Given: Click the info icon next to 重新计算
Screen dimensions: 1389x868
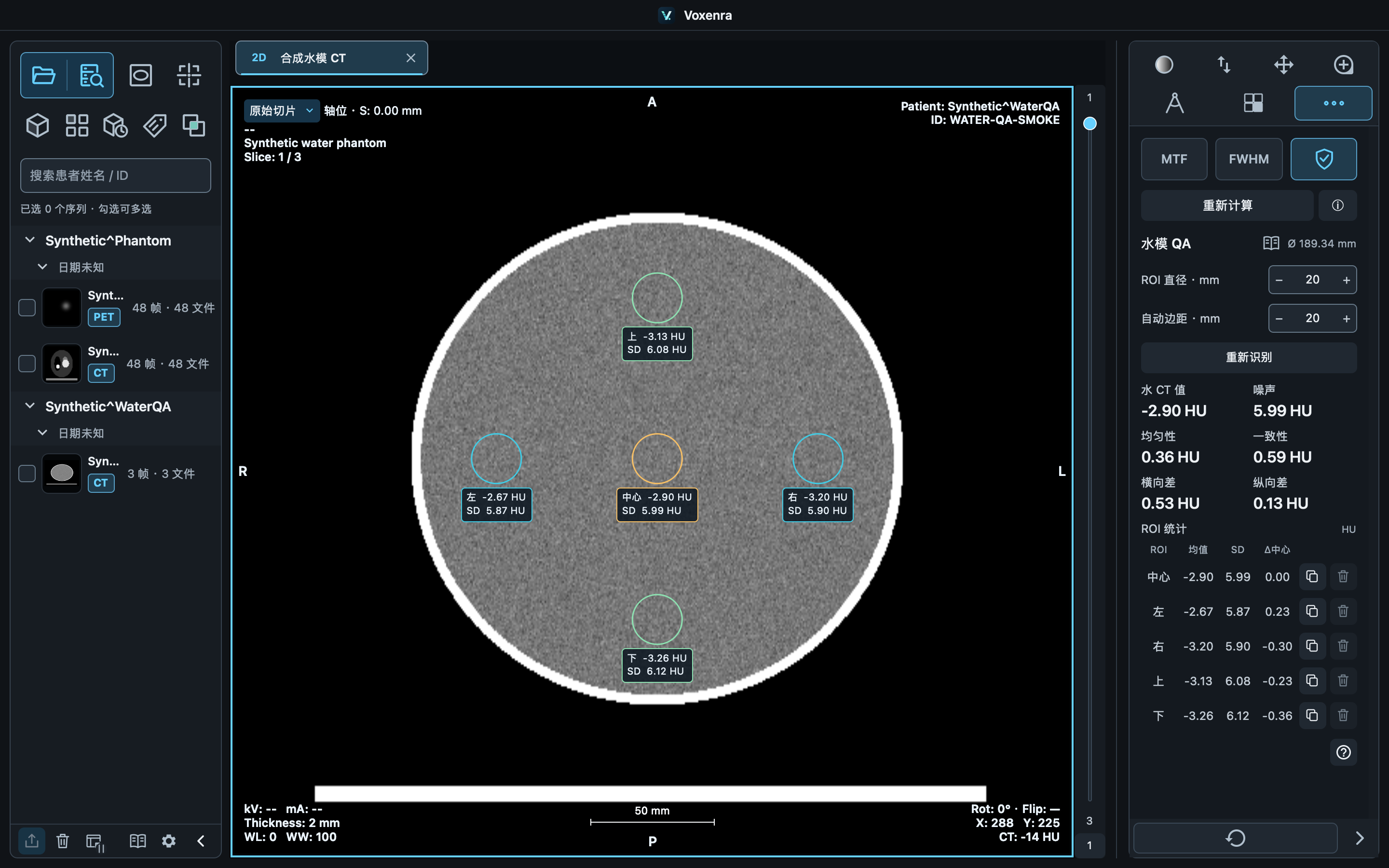Looking at the screenshot, I should (1337, 205).
